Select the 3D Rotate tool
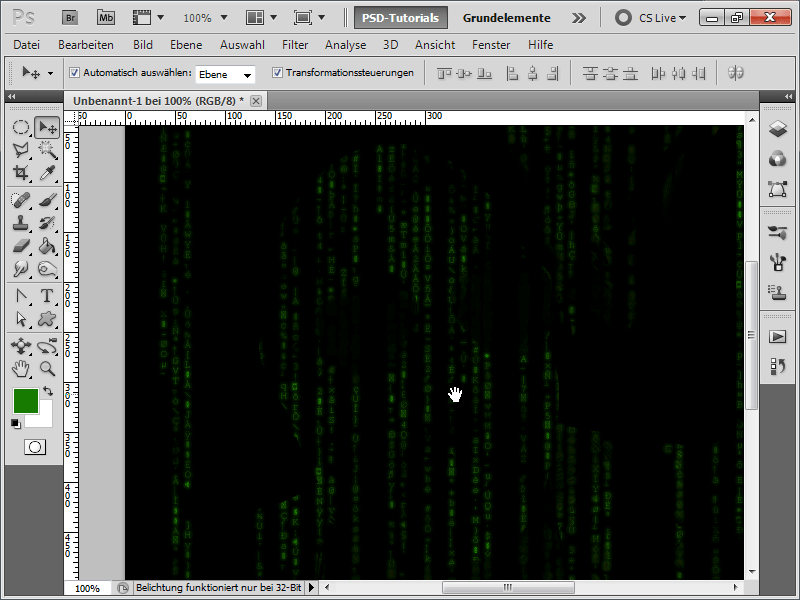This screenshot has height=600, width=800. [21, 346]
